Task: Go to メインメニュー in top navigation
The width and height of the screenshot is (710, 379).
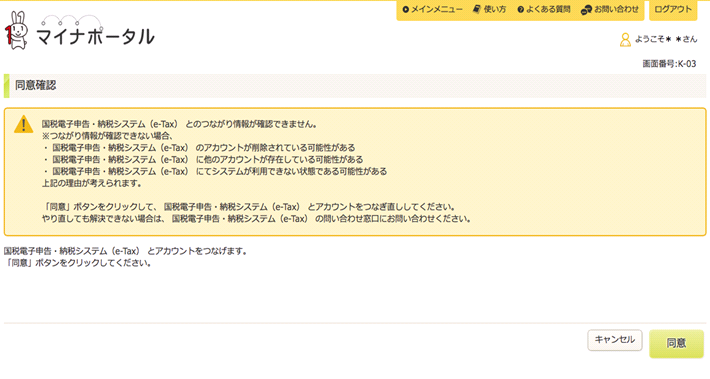Action: pos(437,9)
